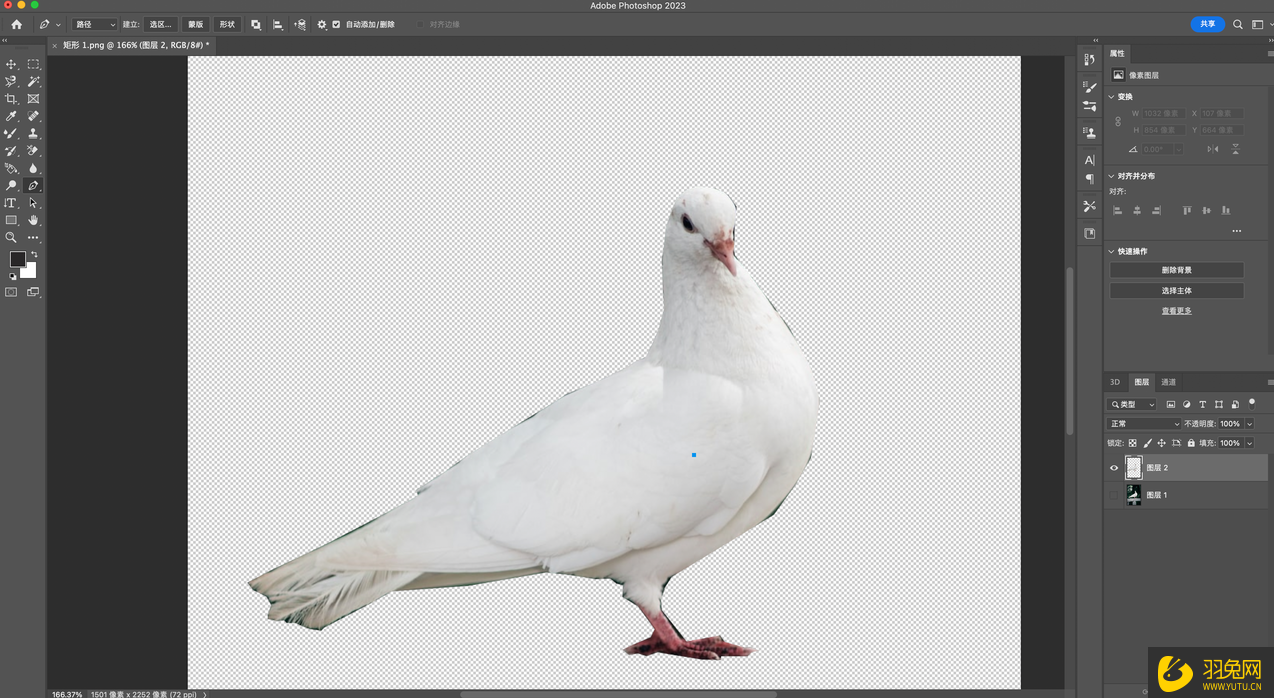The height and width of the screenshot is (698, 1274).
Task: Select the Type tool
Action: coord(11,203)
